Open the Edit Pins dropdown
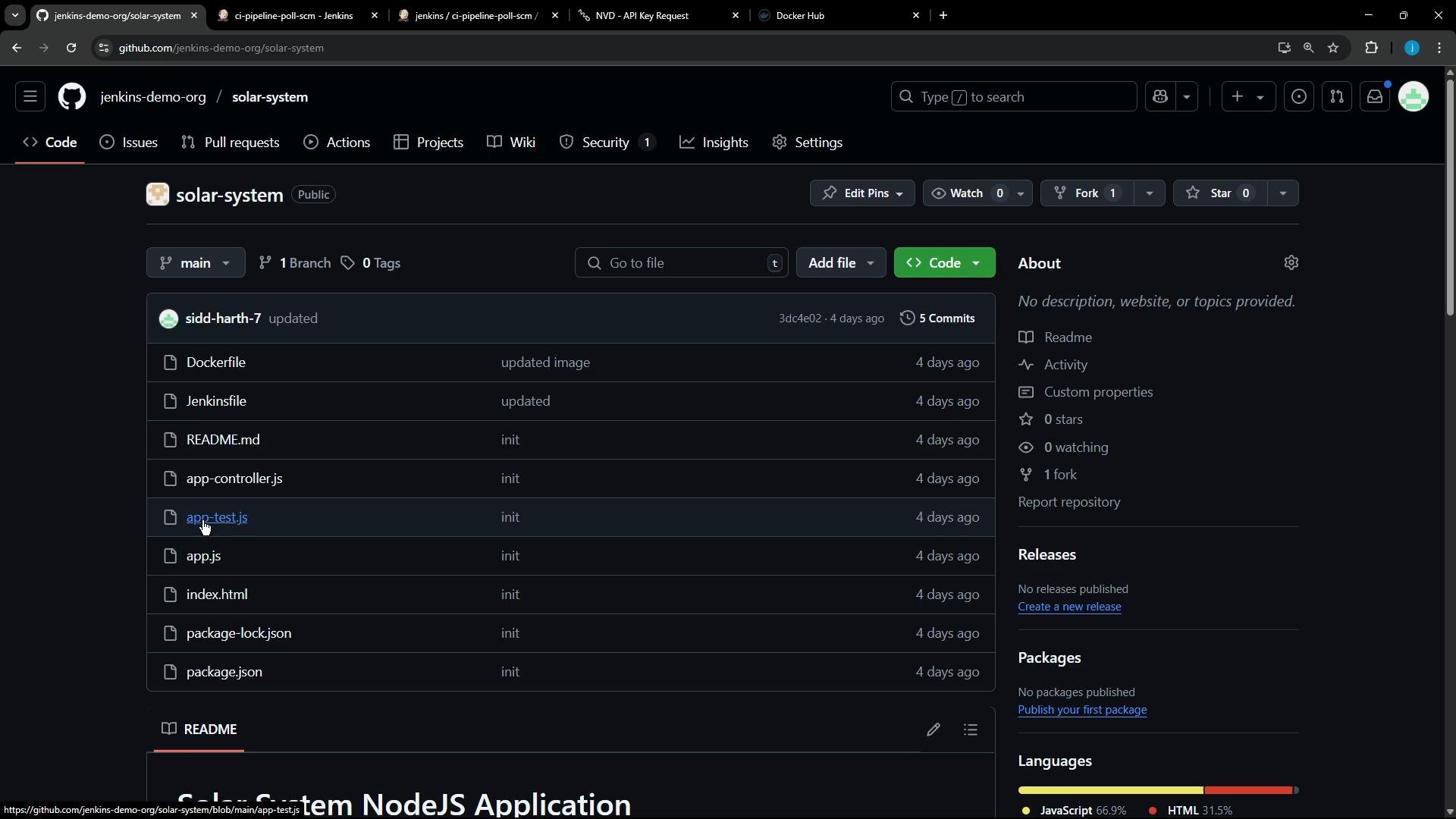Screen dimensions: 1456x819 [x=862, y=193]
